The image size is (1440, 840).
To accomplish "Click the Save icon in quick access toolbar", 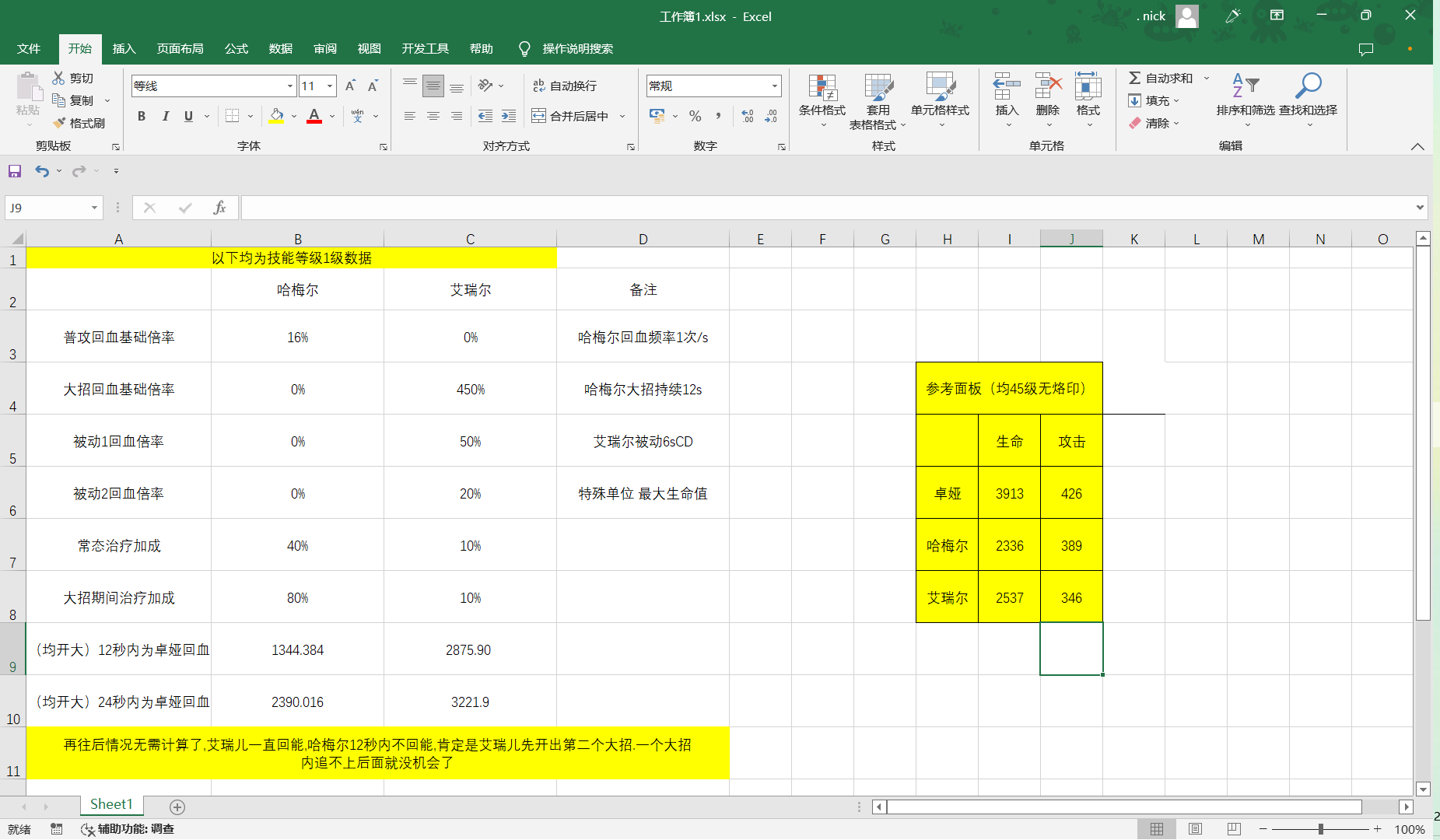I will coord(15,171).
